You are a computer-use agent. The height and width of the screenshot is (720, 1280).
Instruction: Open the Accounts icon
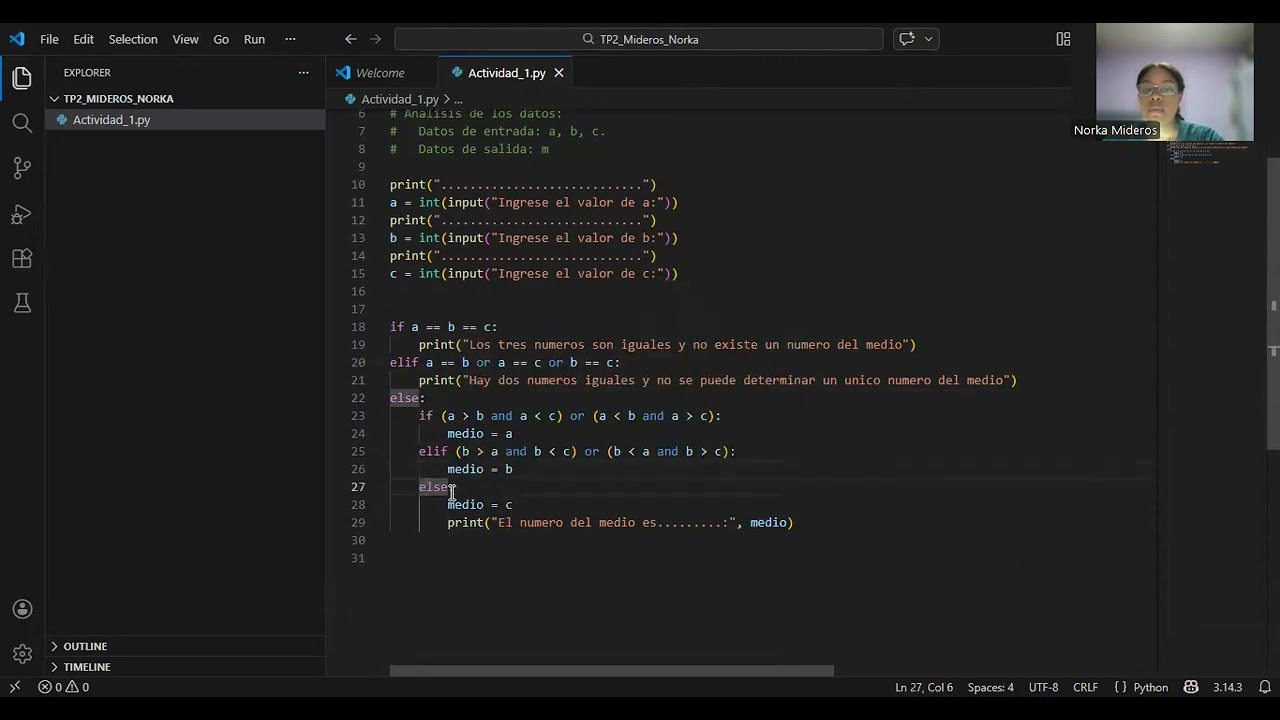pos(22,609)
